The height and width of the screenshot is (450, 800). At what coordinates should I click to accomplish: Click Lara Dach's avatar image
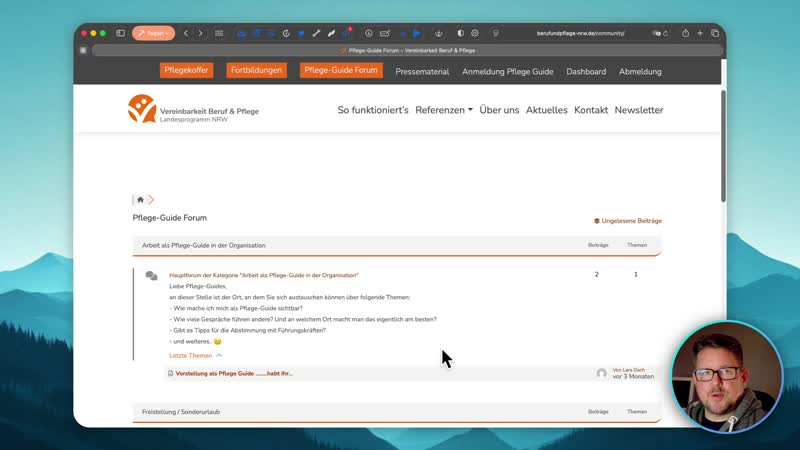602,373
